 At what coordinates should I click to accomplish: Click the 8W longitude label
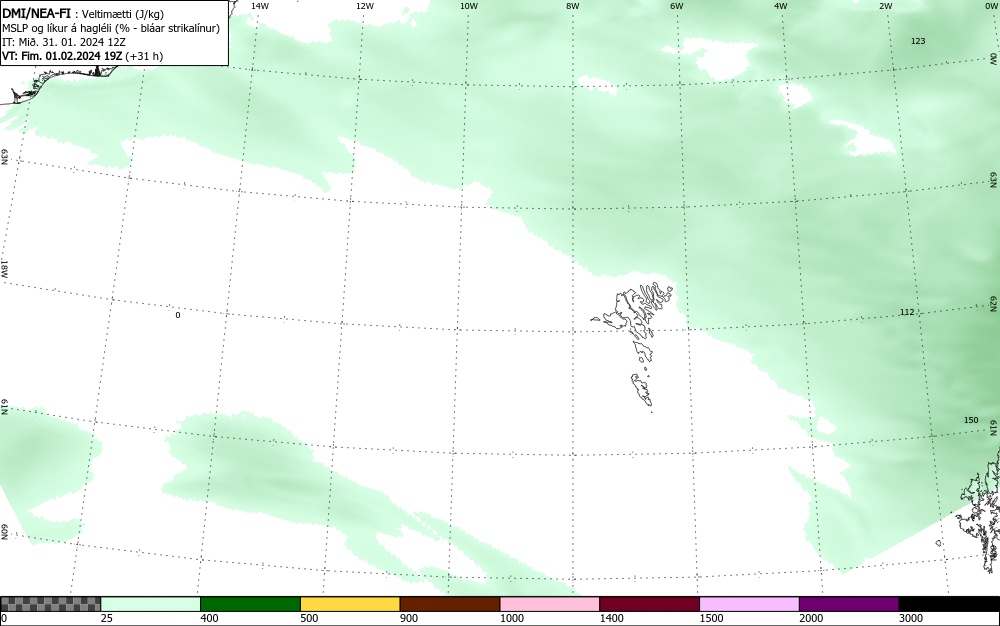tap(573, 6)
